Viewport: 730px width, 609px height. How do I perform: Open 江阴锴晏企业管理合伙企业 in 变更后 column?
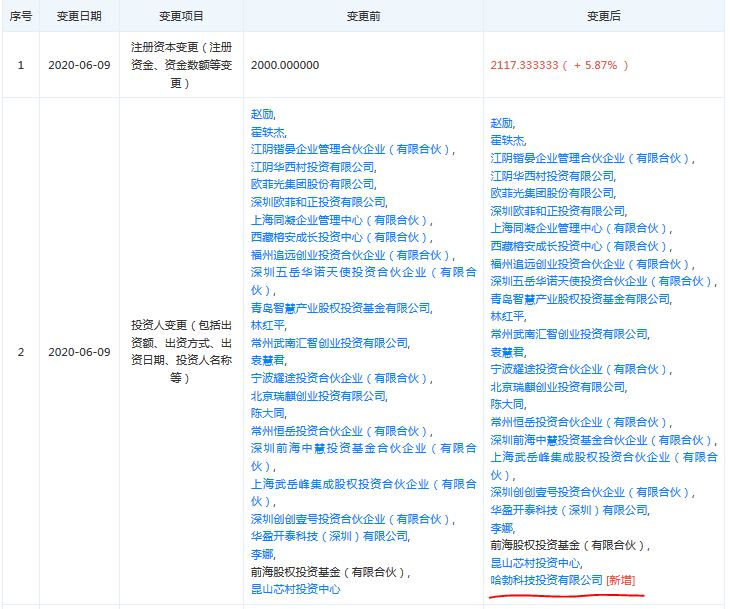(x=591, y=158)
